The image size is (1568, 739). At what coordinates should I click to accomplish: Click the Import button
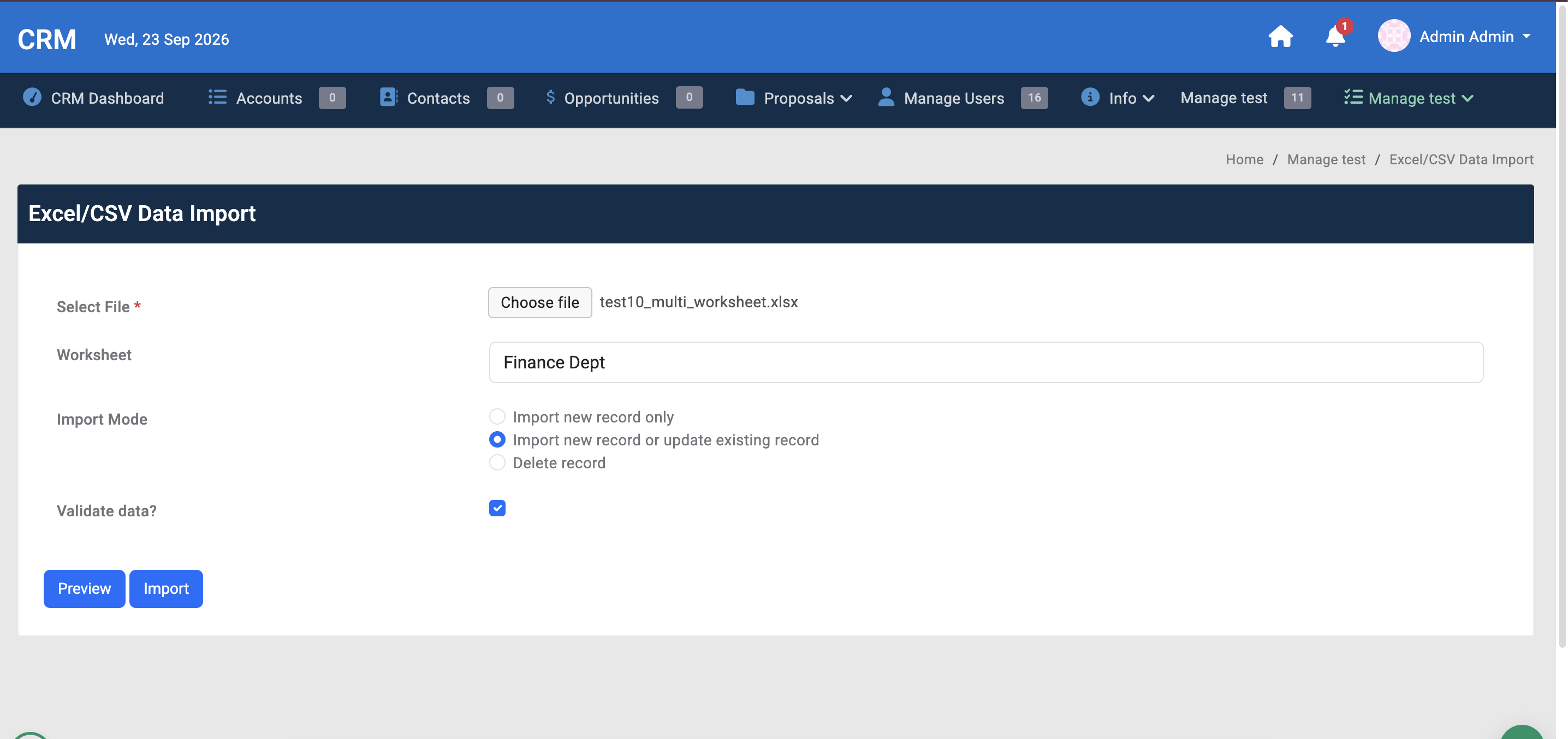pos(165,589)
